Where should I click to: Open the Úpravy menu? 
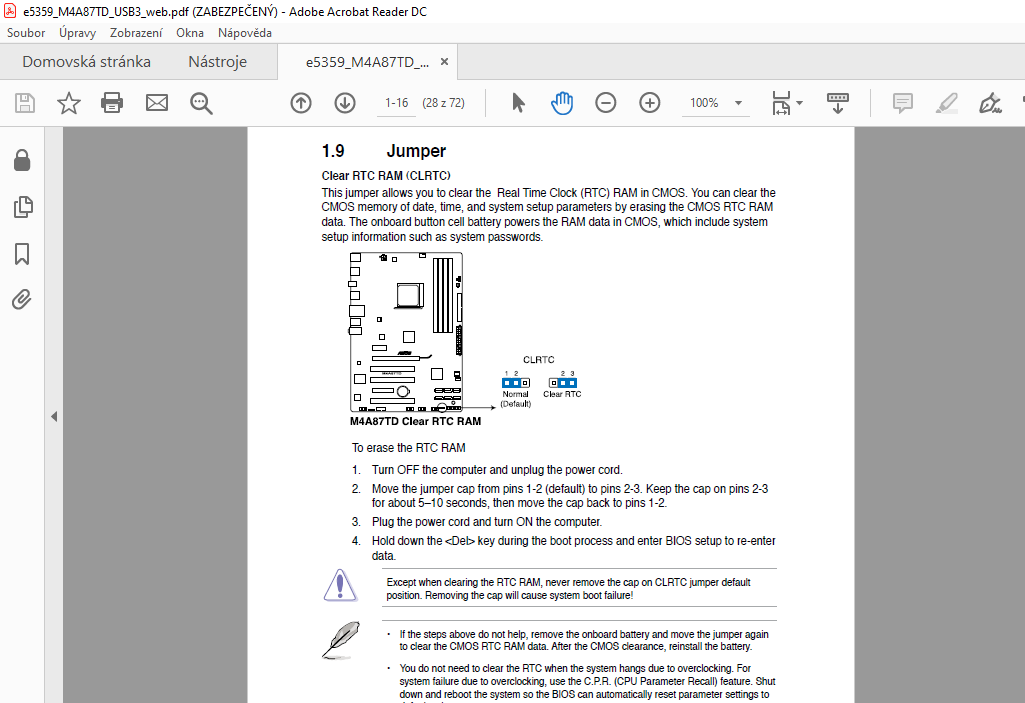[77, 33]
